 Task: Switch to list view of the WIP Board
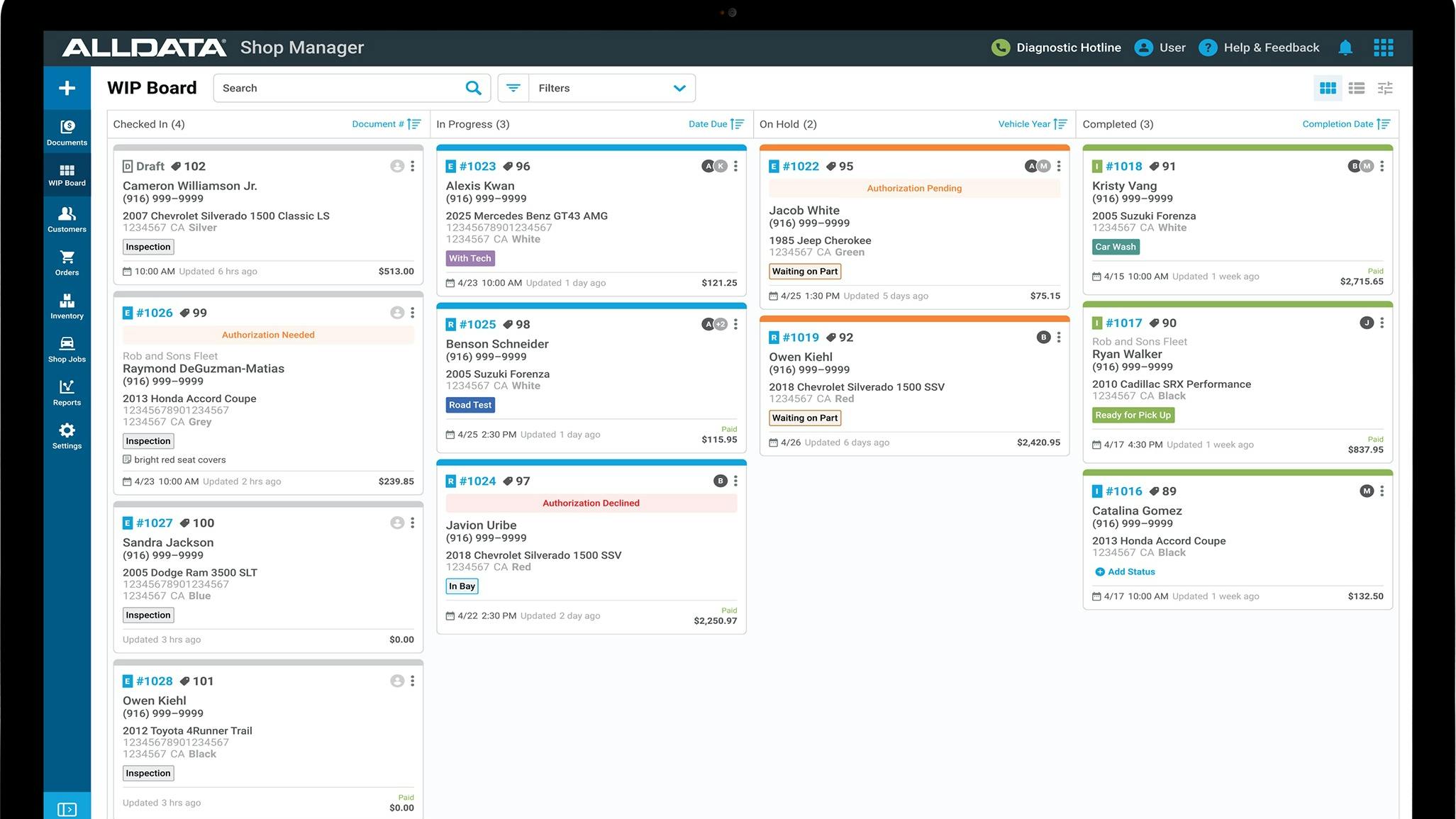pos(1356,88)
